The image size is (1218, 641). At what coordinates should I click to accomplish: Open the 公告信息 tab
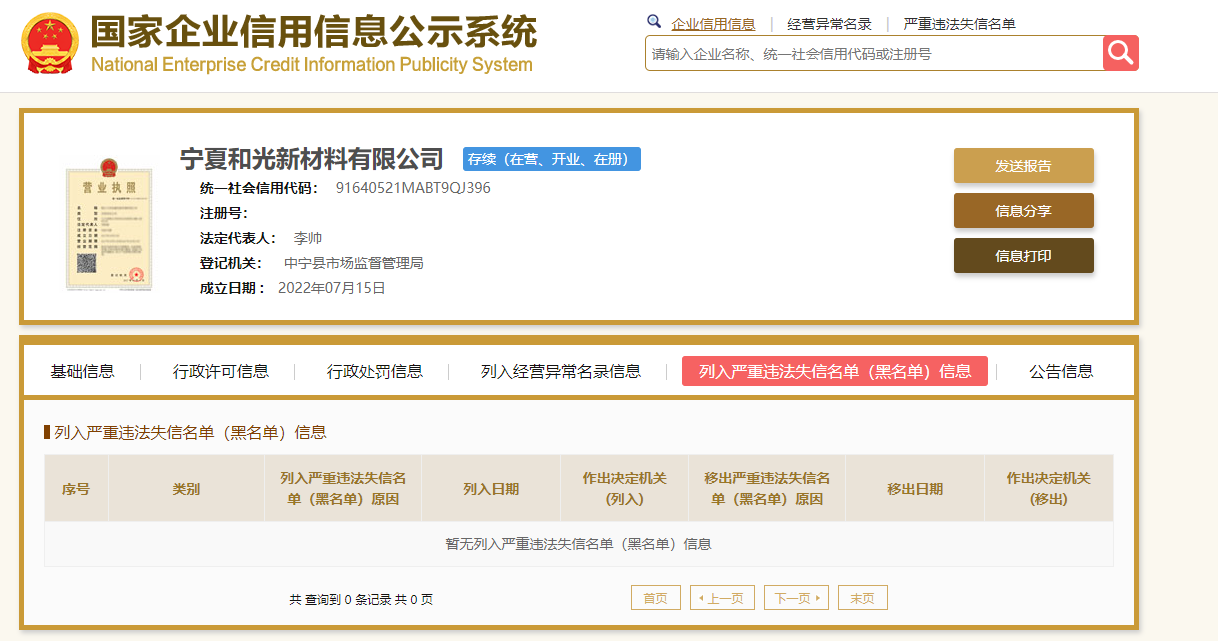(x=1061, y=371)
